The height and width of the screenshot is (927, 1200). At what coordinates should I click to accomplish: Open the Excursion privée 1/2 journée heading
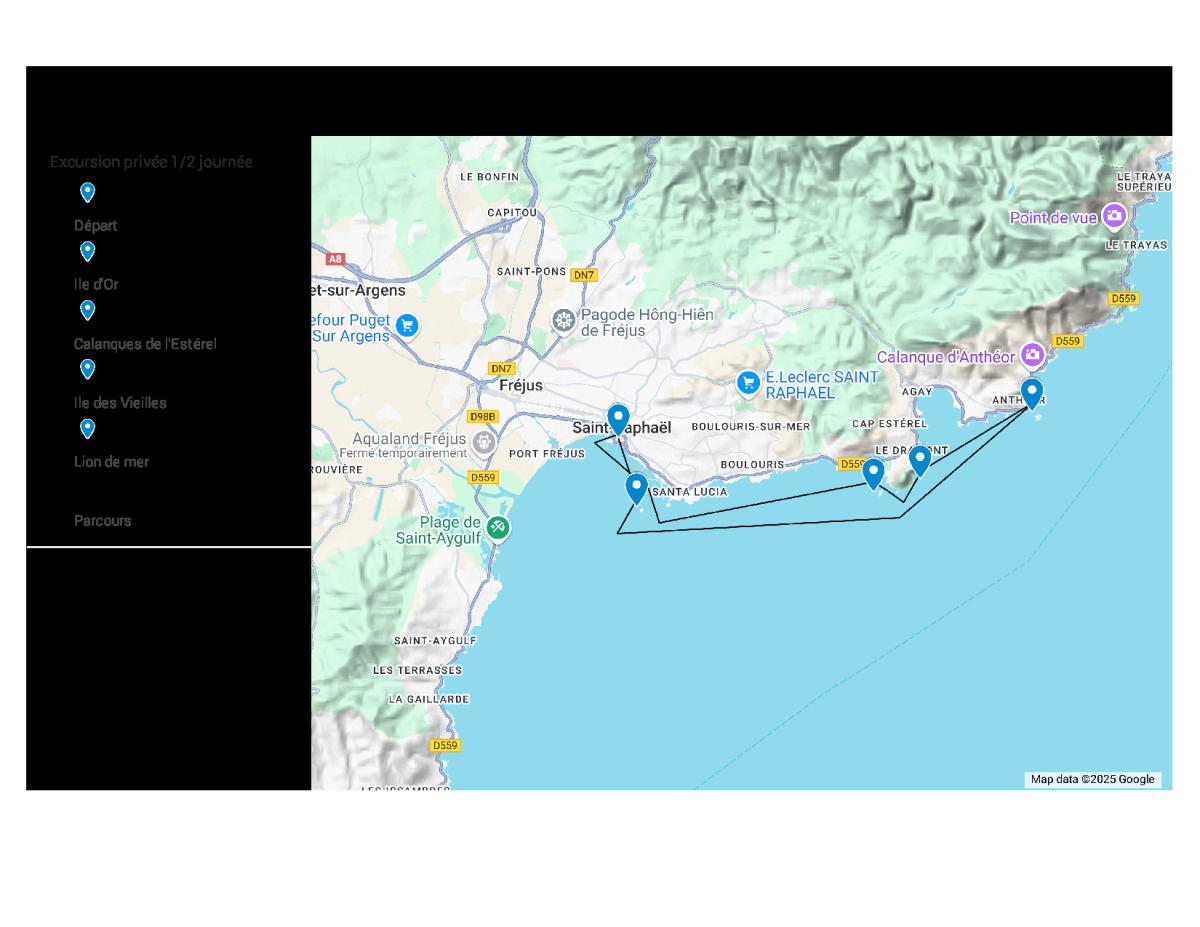coord(151,162)
